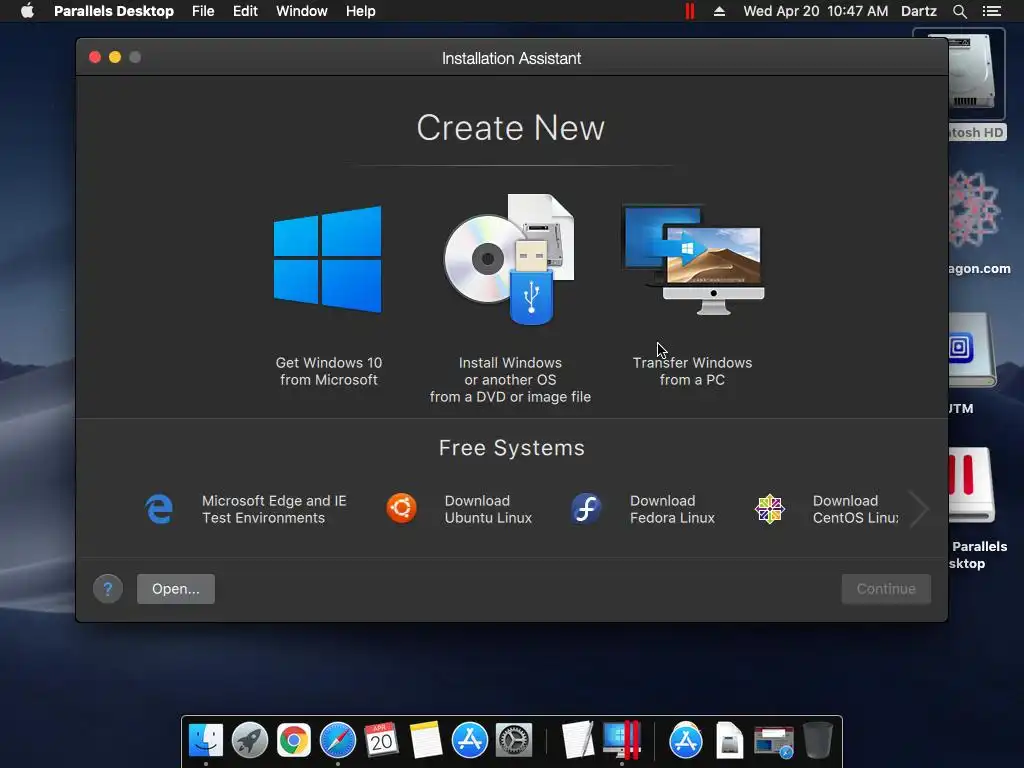The image size is (1024, 768).
Task: Minimize the Installation Assistant window
Action: coord(115,57)
